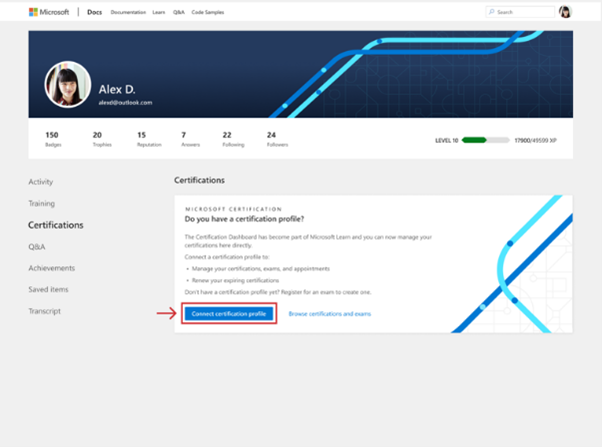Click 'Manage your certifications, exams, and appointments' bullet
This screenshot has height=447, width=602.
(x=261, y=269)
